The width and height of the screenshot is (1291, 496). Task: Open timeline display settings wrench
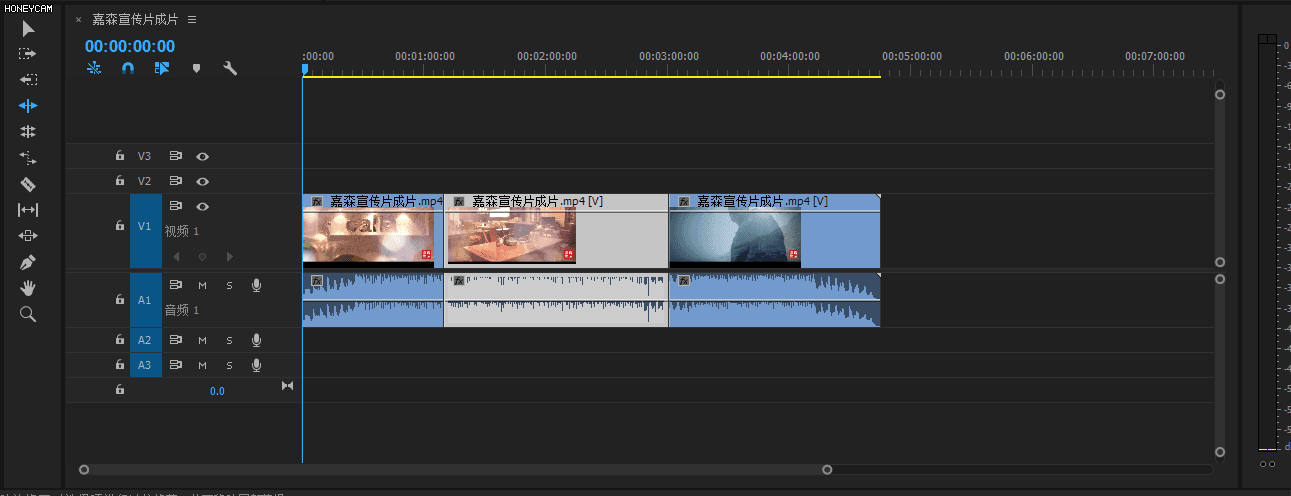pos(229,69)
